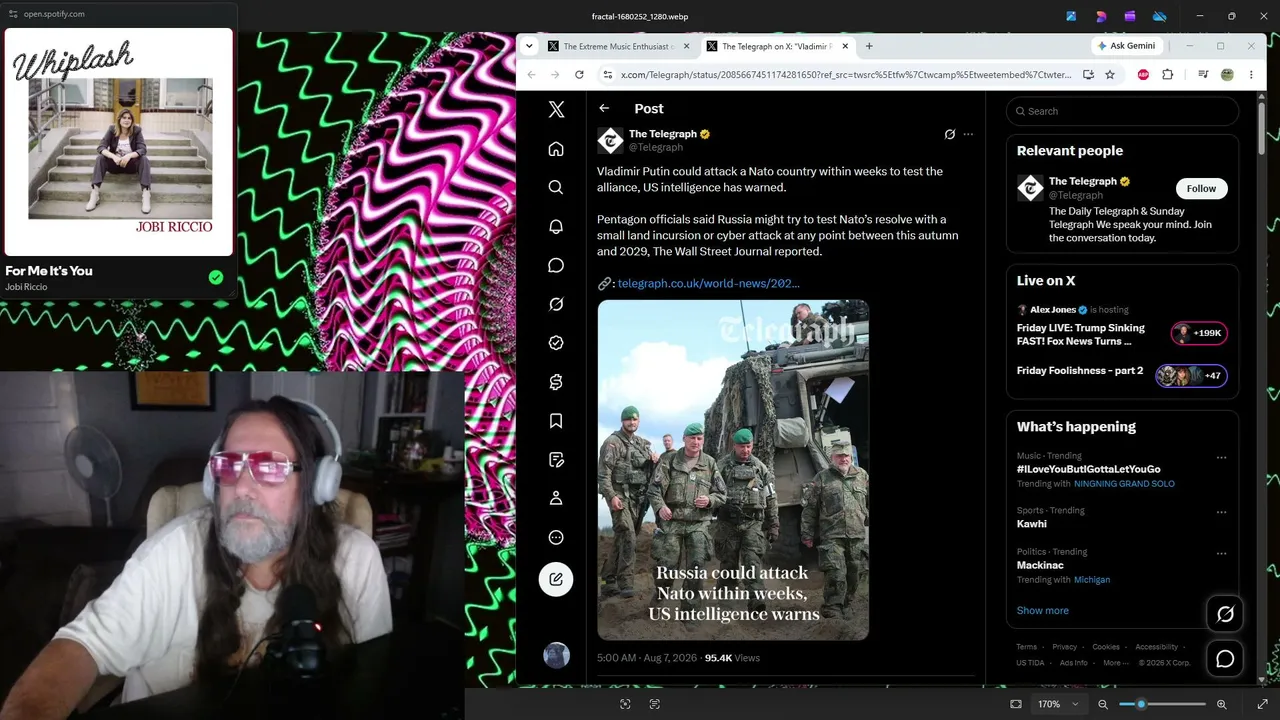Zoom out in the image viewer

[x=1103, y=704]
